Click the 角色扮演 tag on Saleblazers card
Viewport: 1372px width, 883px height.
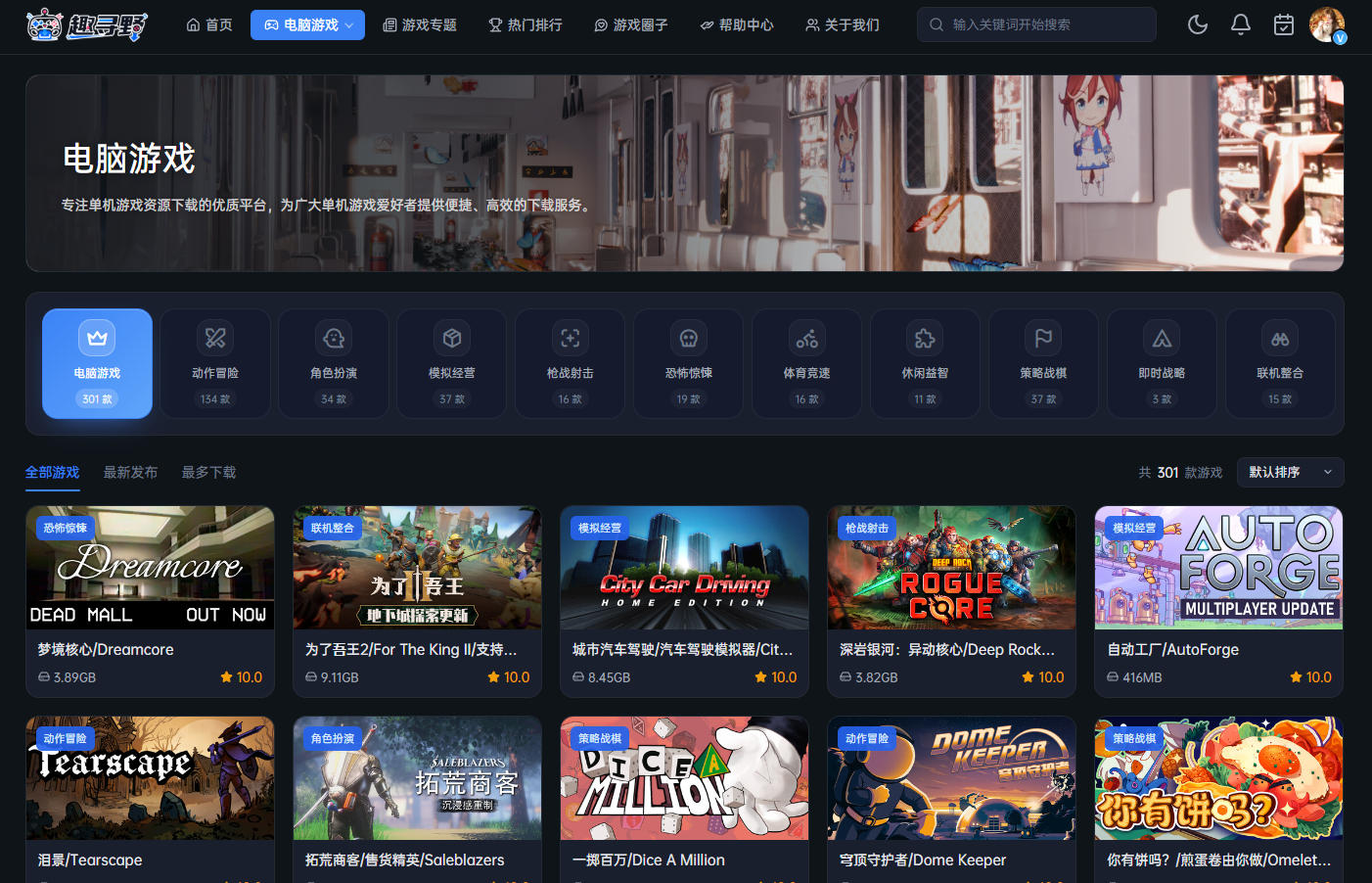[x=333, y=738]
